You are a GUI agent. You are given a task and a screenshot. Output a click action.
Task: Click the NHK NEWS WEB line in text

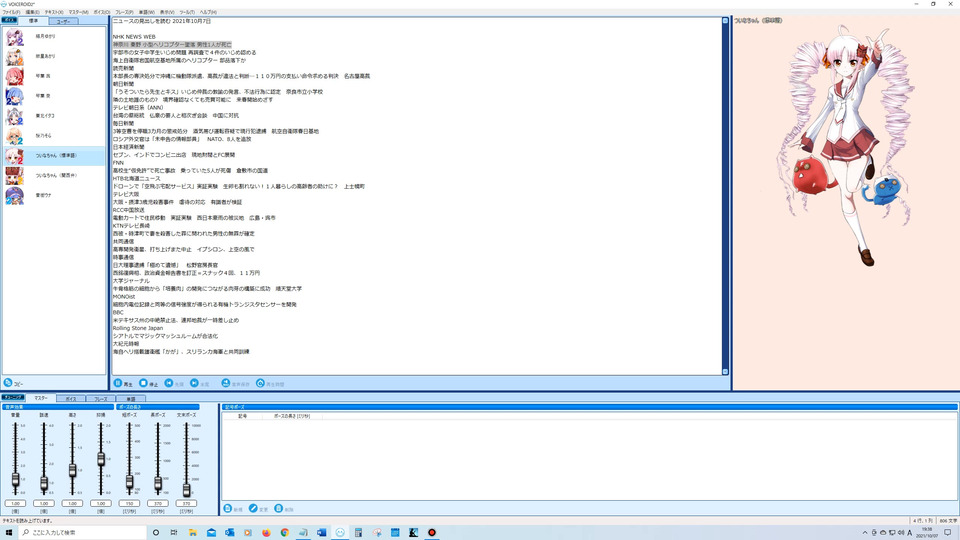click(134, 37)
